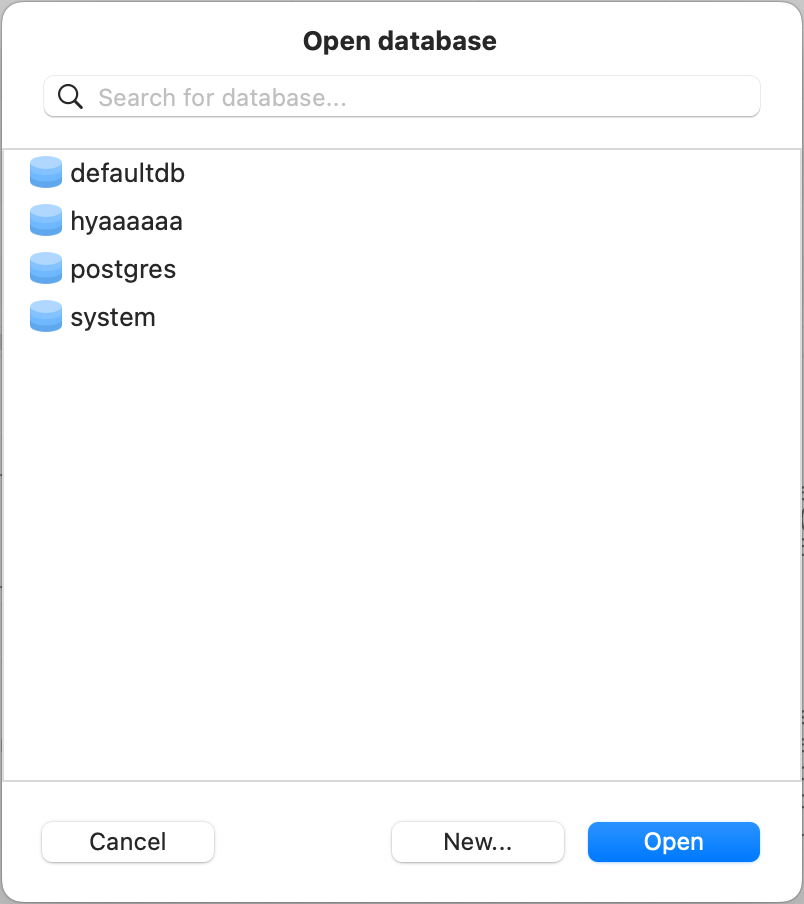Choose system from the database list
804x904 pixels.
pyautogui.click(x=112, y=316)
